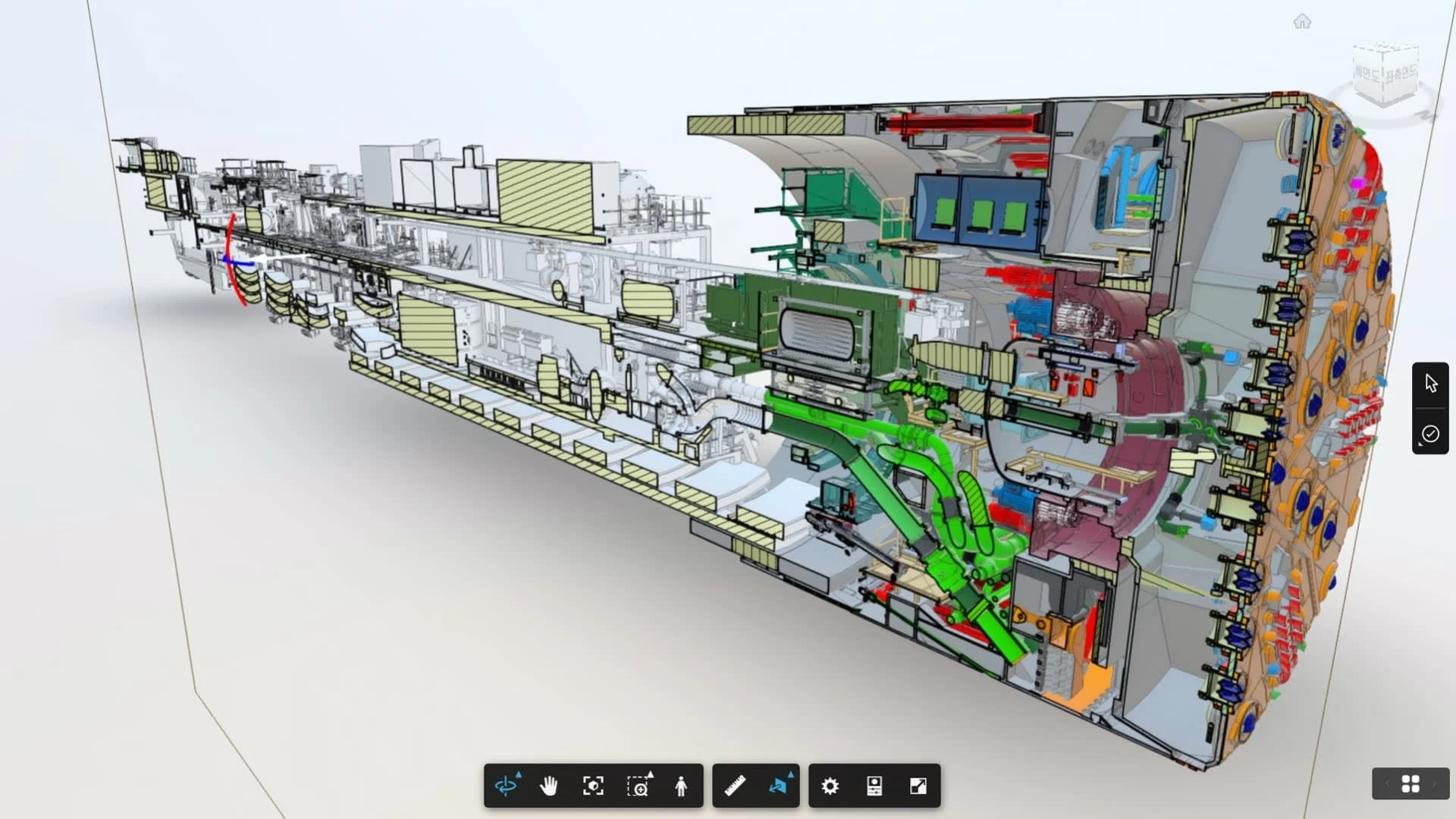
Task: Click the Fit to View icon
Action: click(x=593, y=786)
